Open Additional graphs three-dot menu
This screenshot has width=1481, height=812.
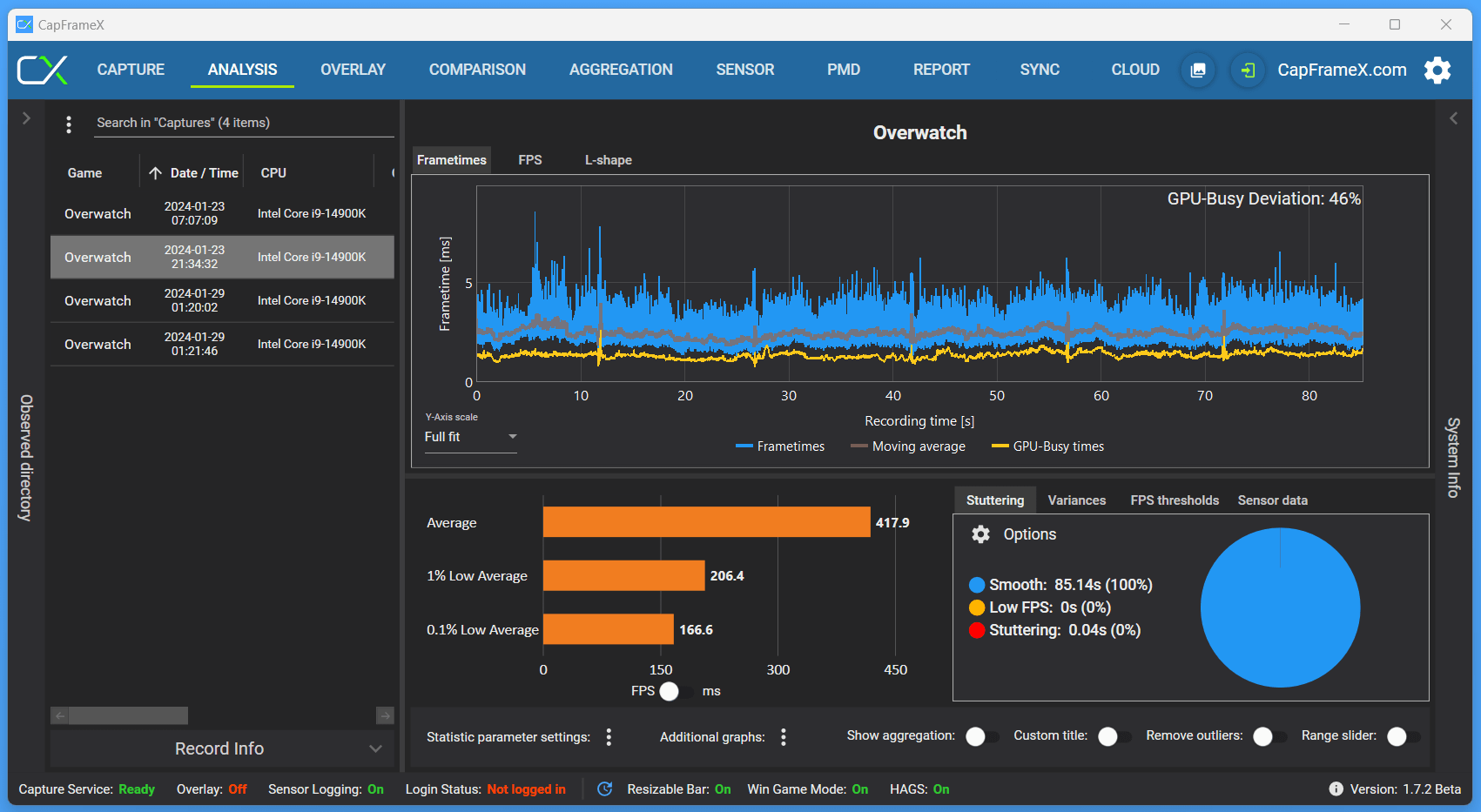[x=784, y=737]
